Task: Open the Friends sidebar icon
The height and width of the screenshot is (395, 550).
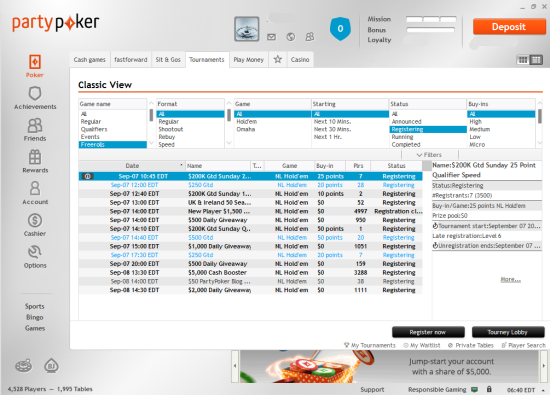Action: (35, 125)
